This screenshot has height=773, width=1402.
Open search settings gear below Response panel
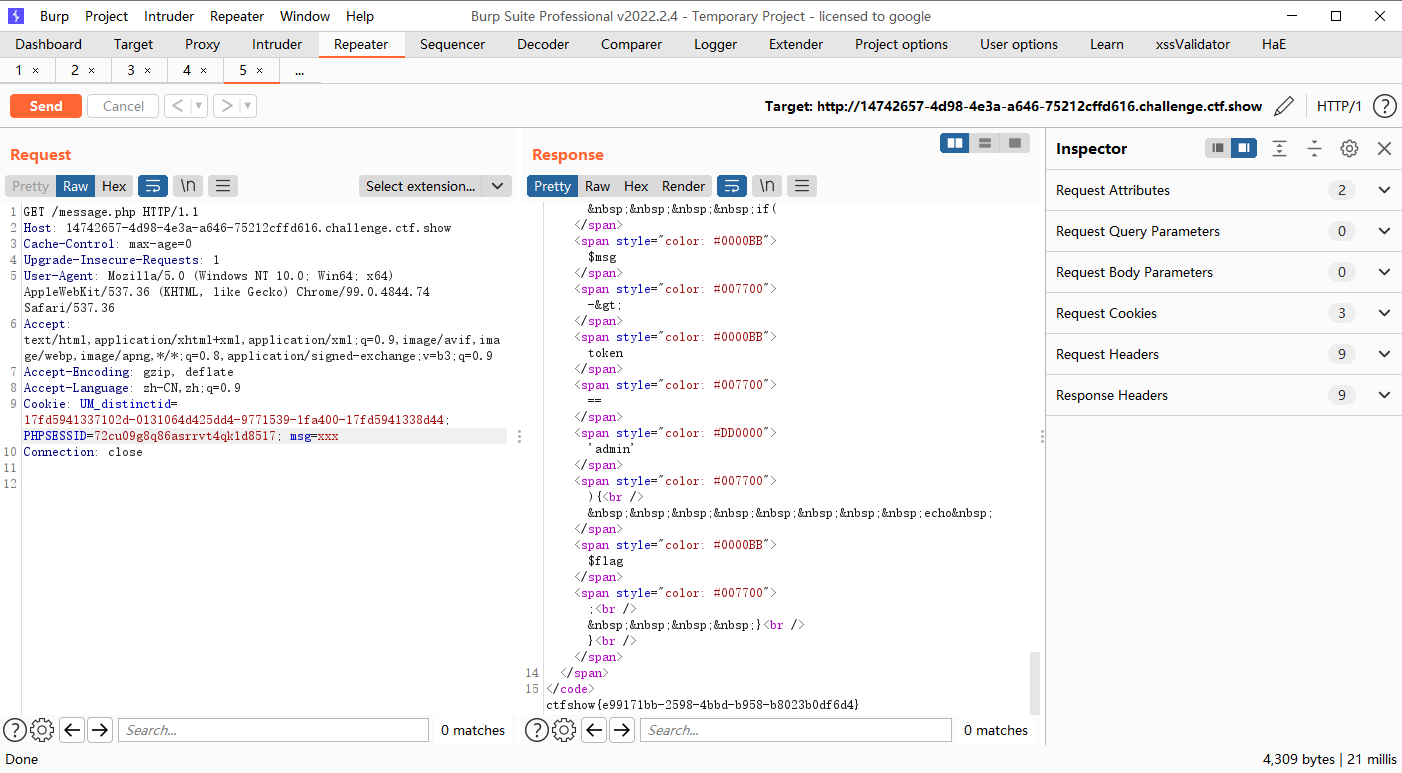pyautogui.click(x=564, y=730)
